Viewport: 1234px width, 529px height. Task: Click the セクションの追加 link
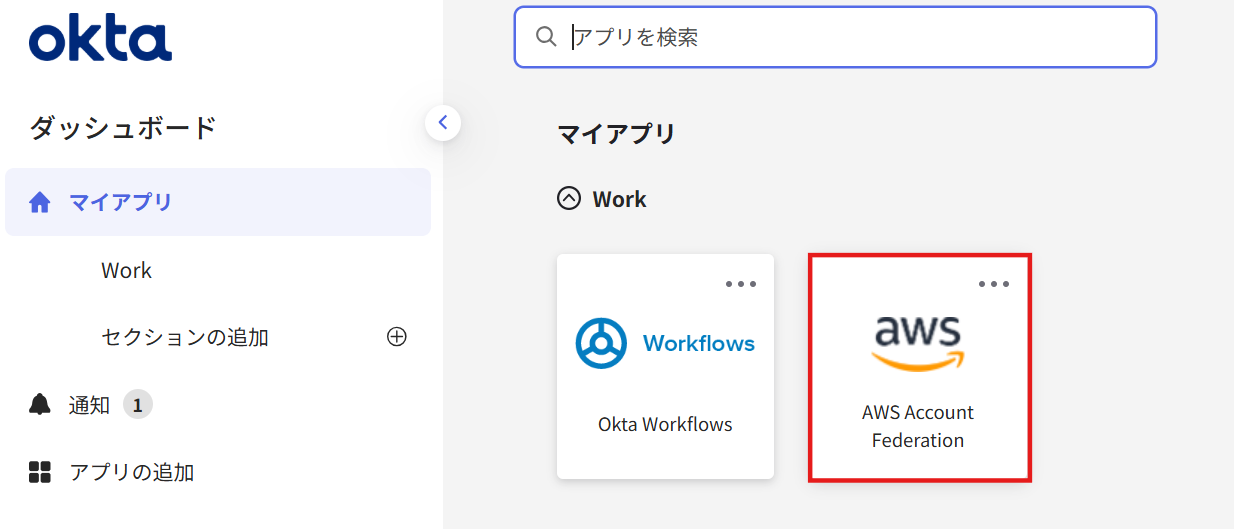(x=185, y=337)
